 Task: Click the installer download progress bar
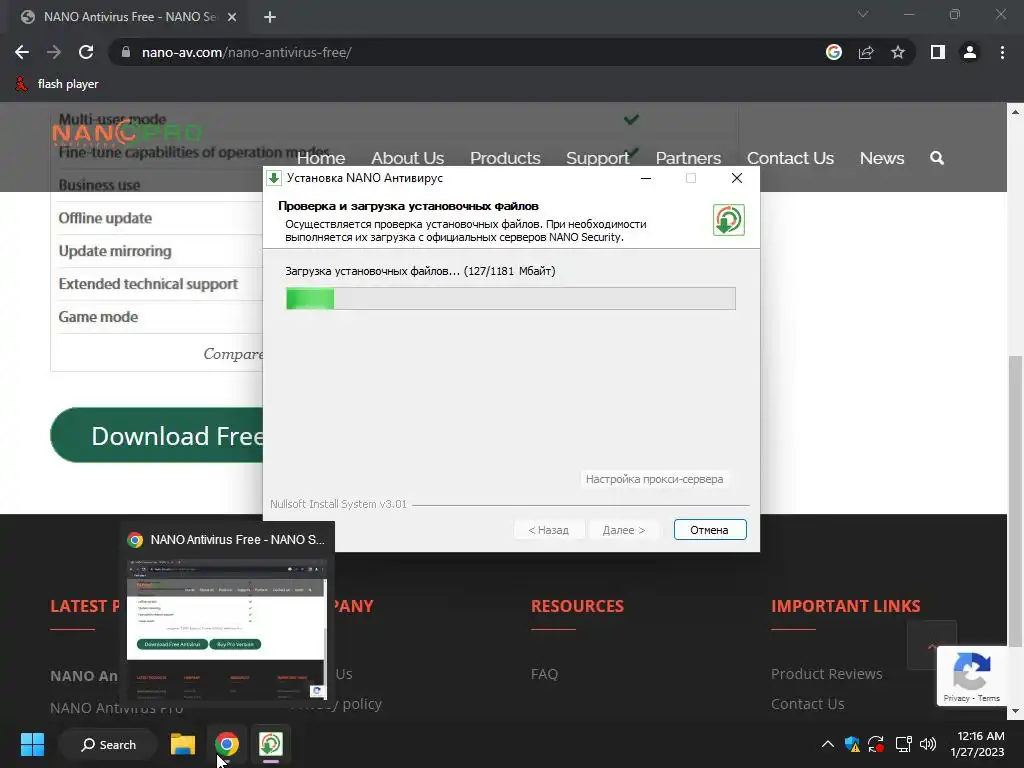coord(511,298)
